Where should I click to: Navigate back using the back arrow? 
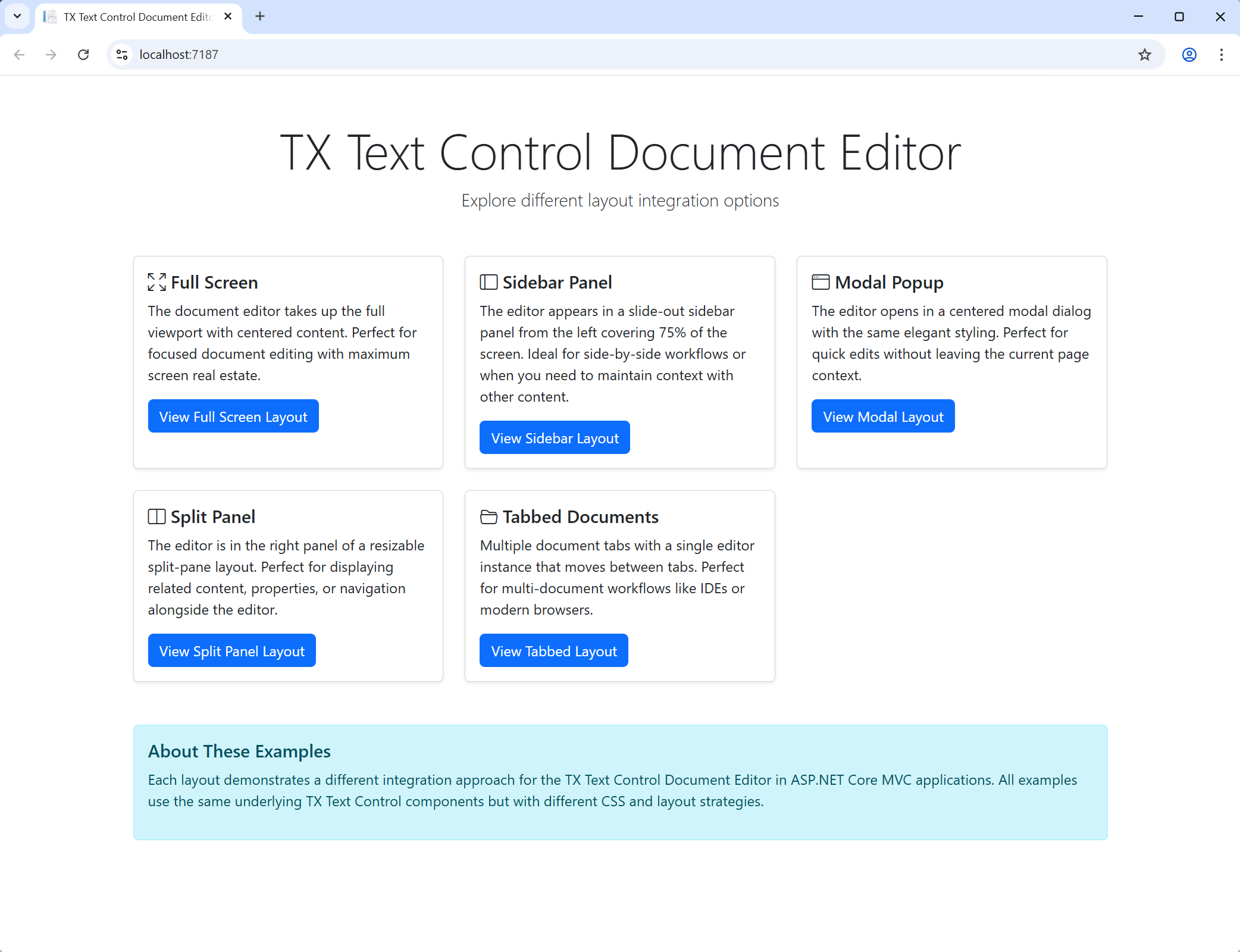pyautogui.click(x=20, y=54)
